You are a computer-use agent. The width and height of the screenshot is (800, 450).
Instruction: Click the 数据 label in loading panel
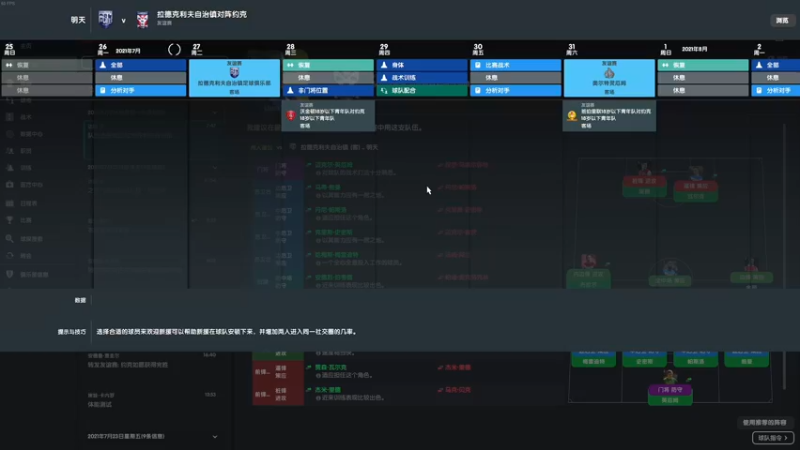pyautogui.click(x=80, y=300)
